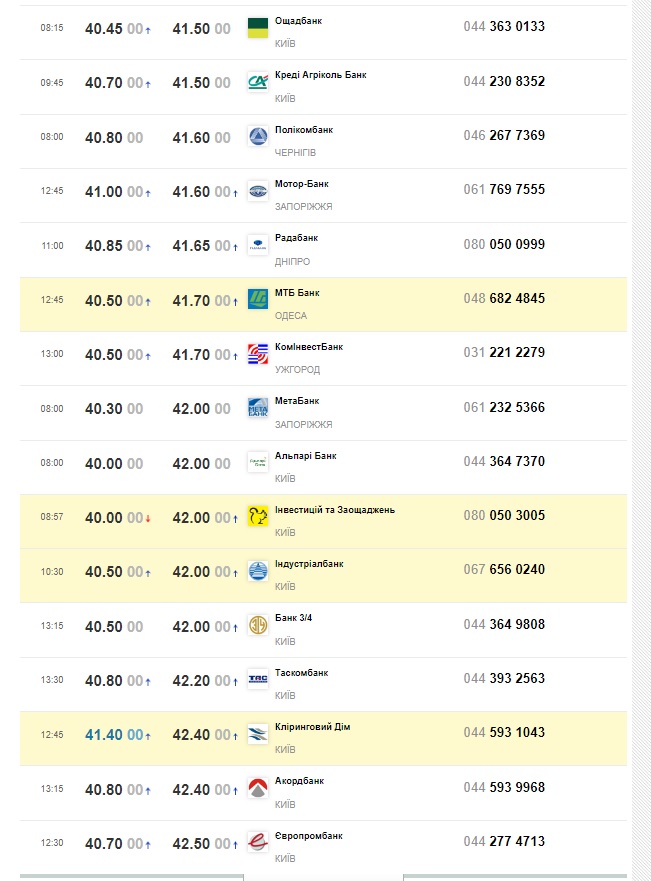The height and width of the screenshot is (881, 651).
Task: Click the yellow Інвестицій та Заощаджень logo
Action: [258, 517]
